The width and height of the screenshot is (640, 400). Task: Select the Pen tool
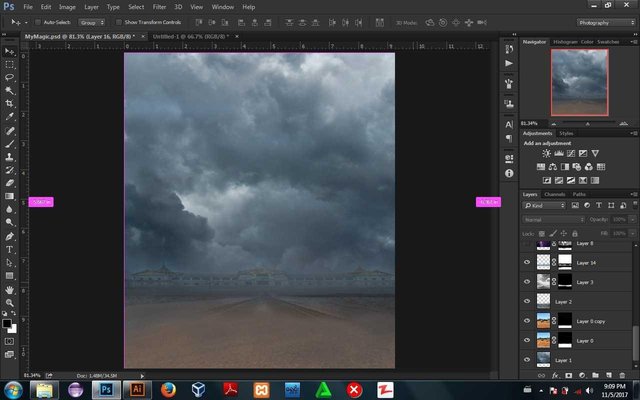click(9, 236)
